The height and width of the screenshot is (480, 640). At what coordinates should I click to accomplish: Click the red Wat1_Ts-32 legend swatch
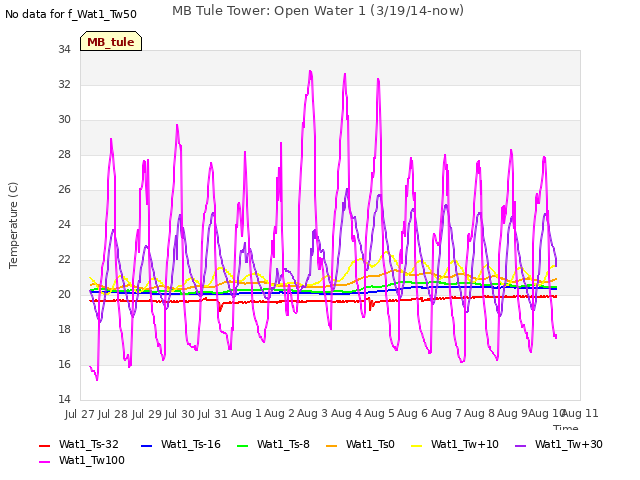pyautogui.click(x=44, y=446)
